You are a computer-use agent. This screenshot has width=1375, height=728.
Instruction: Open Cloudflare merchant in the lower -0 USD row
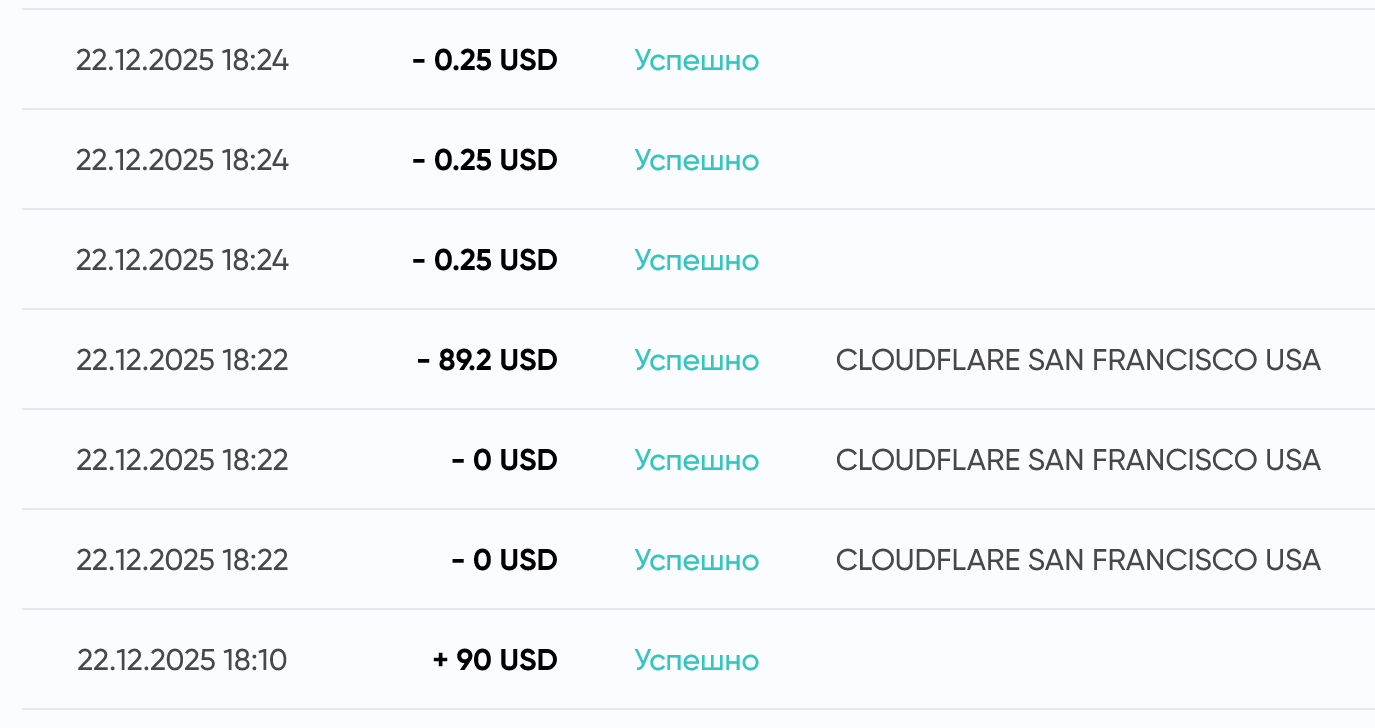pos(1078,560)
